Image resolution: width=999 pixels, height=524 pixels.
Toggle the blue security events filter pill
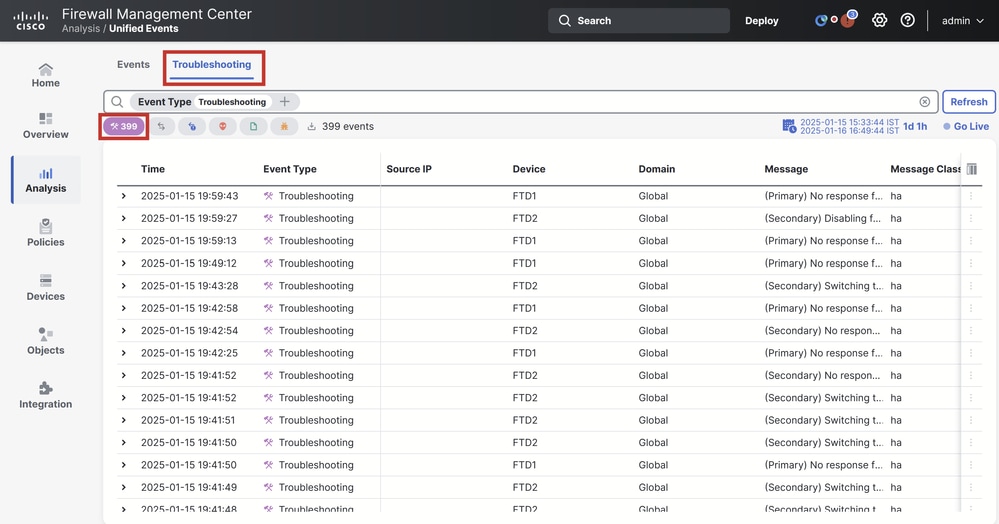point(192,126)
